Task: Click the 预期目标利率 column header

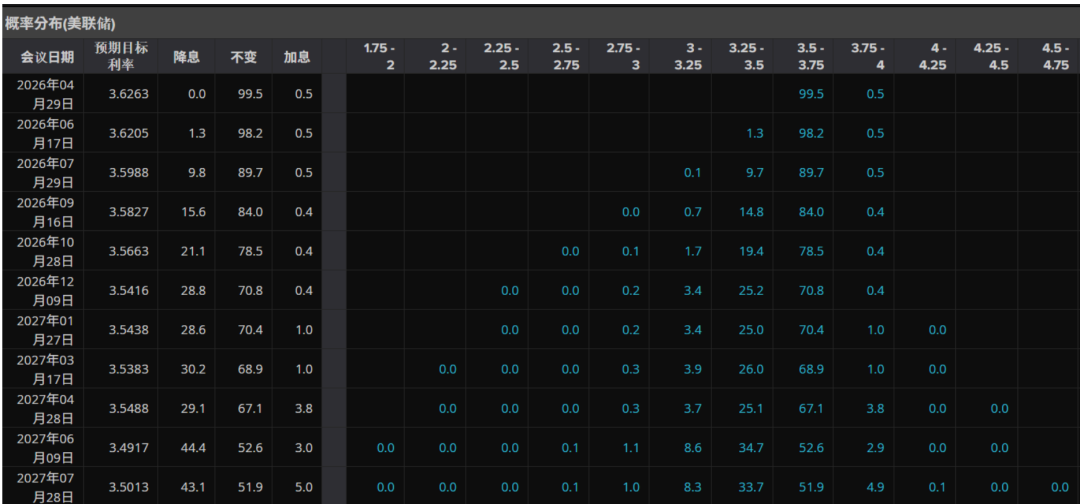Action: [x=122, y=56]
